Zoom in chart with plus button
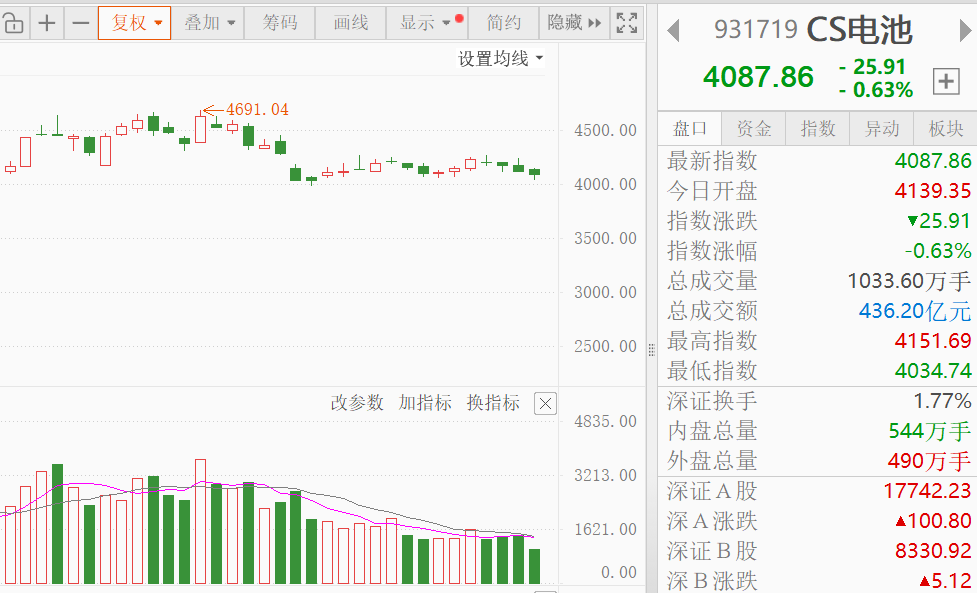 47,24
